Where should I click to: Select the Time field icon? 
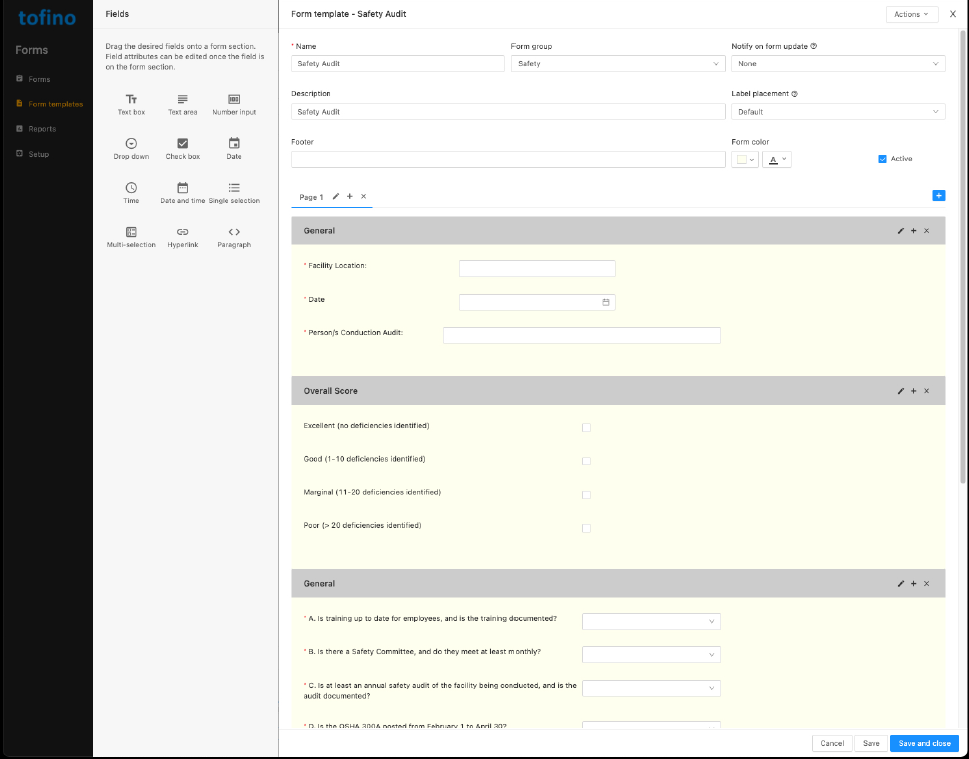(x=131, y=188)
